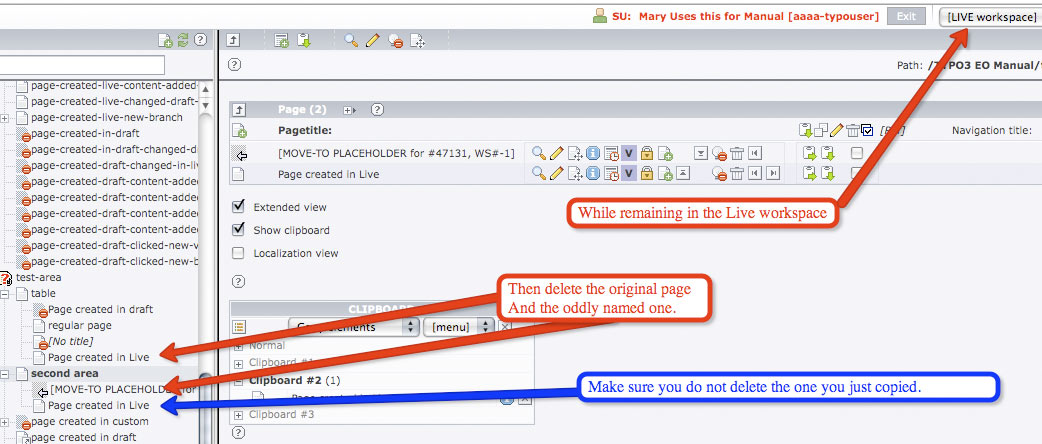Uncheck the Extended view checkbox
This screenshot has width=1042, height=444.
[x=238, y=207]
